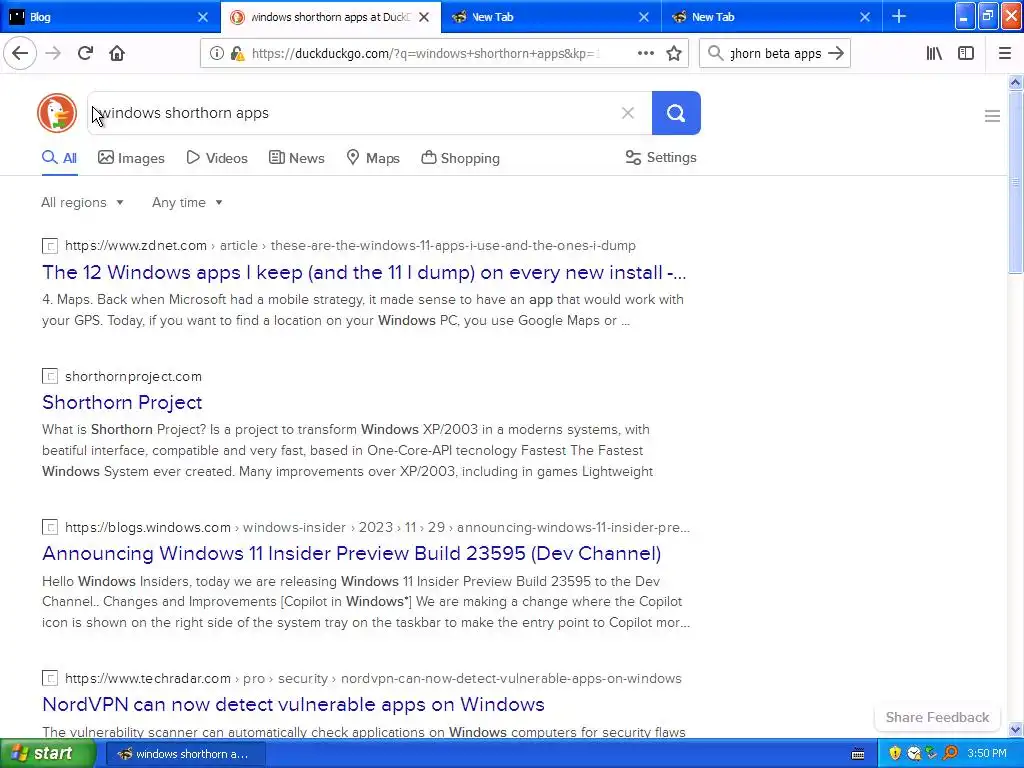Viewport: 1024px width, 768px height.
Task: Click the lock with warning icon
Action: tap(237, 54)
